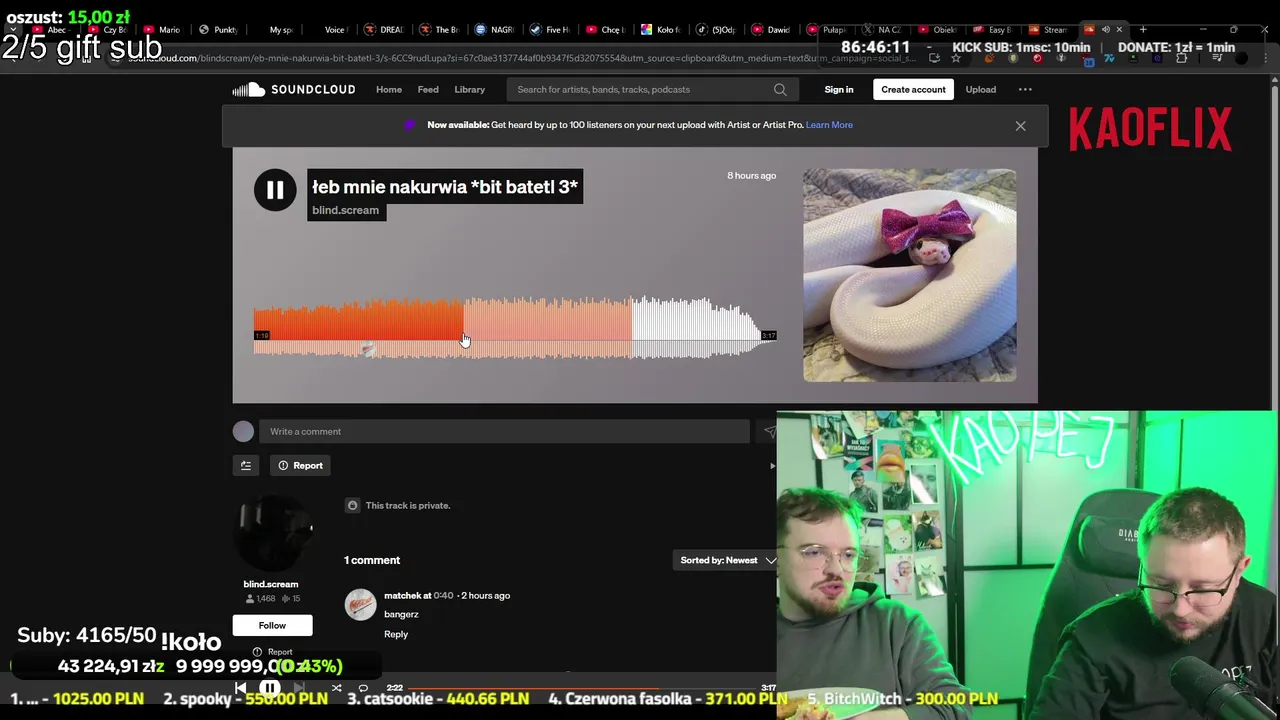The width and height of the screenshot is (1280, 720).
Task: Click the Follow button
Action: coord(272,626)
